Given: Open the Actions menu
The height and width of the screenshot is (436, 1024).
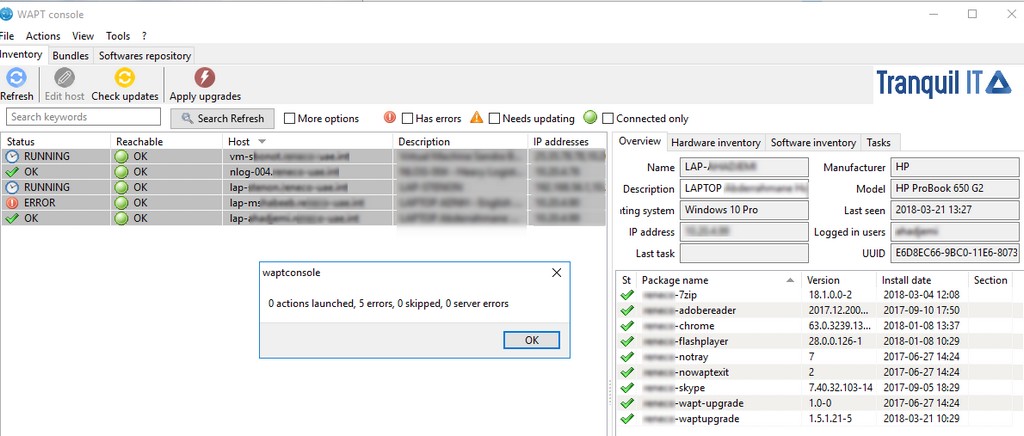Looking at the screenshot, I should 43,36.
